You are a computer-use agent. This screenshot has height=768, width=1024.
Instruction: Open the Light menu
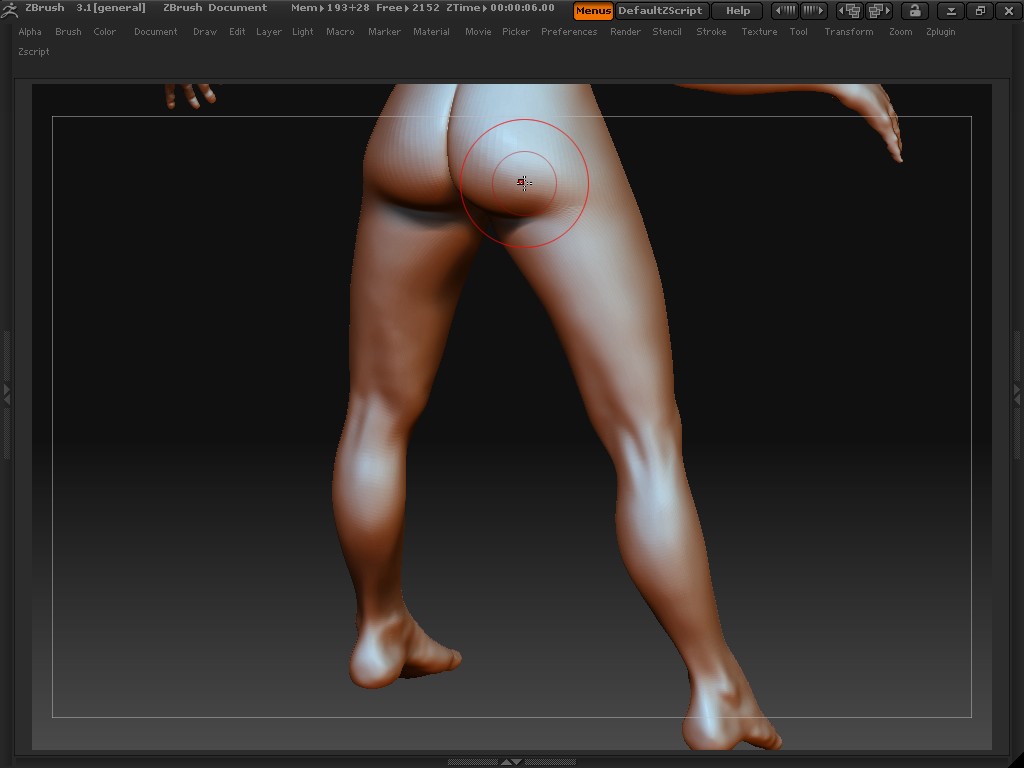click(x=302, y=31)
